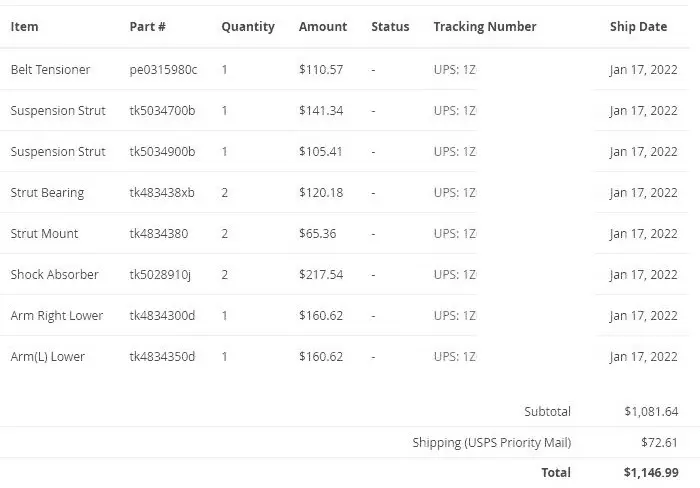Click the Shipping (USPS Priority Mail) label
700x488 pixels.
click(492, 442)
